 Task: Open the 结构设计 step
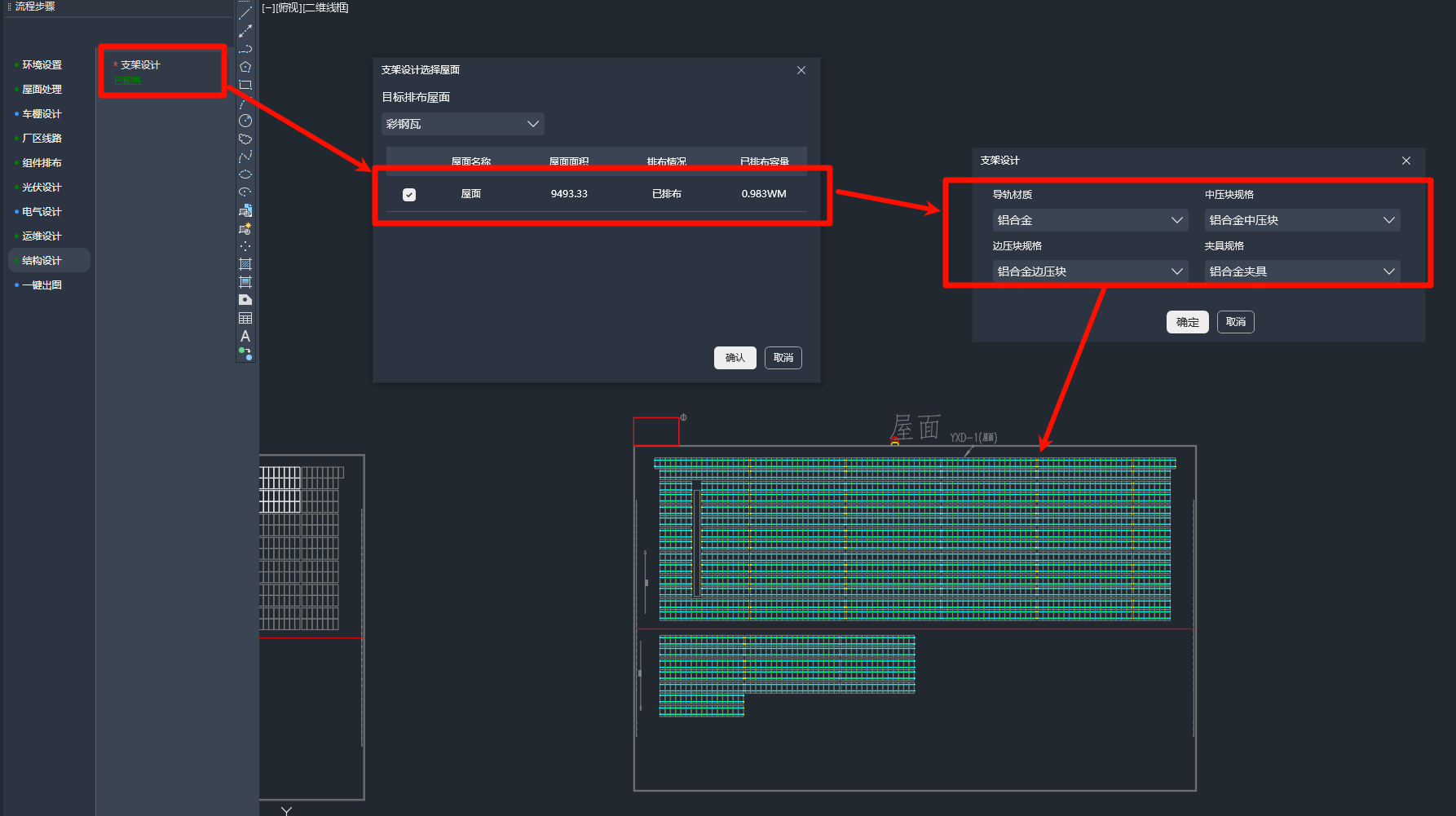click(x=42, y=261)
